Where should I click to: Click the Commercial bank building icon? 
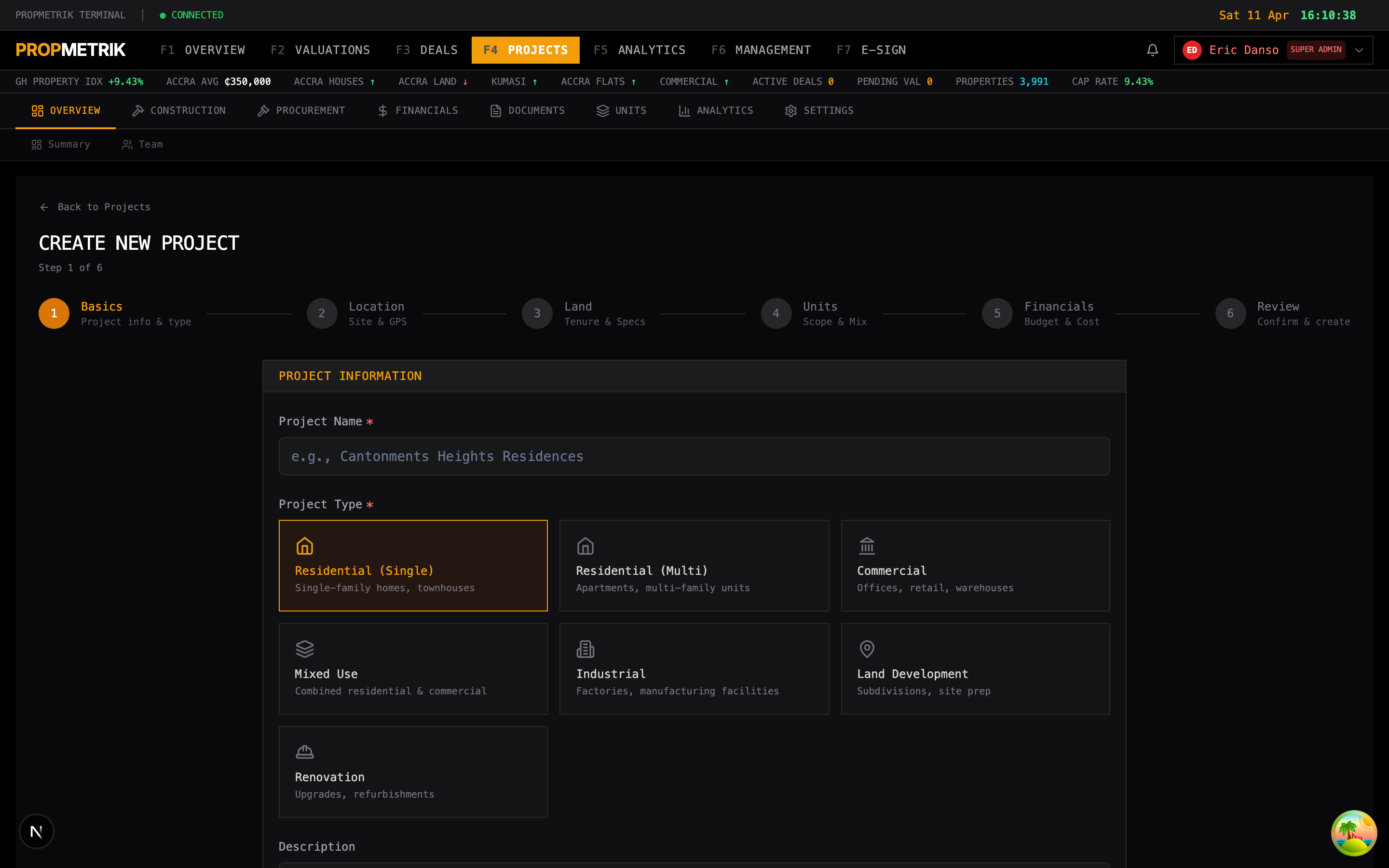(867, 545)
